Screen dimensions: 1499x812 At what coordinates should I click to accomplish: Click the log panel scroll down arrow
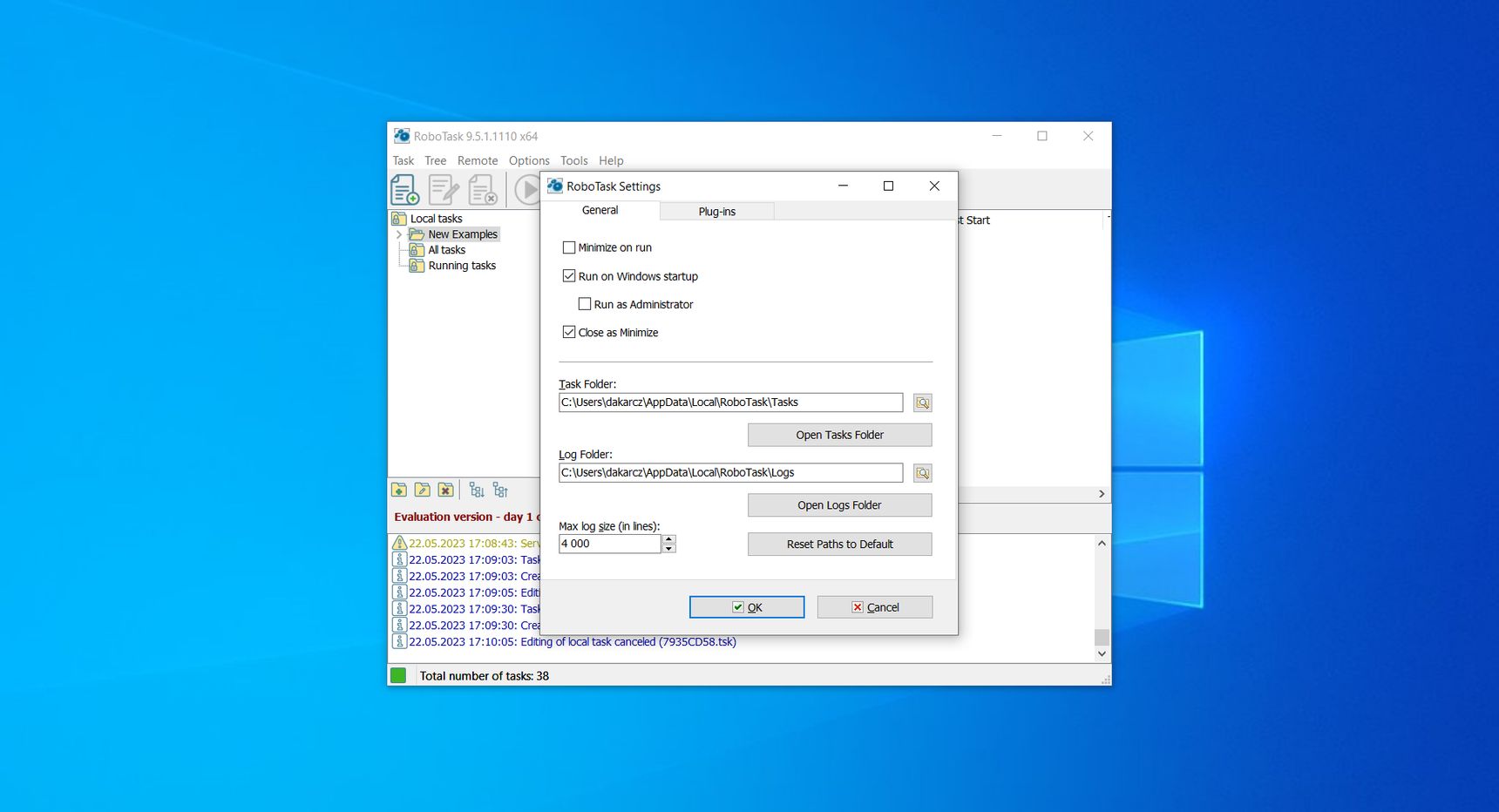click(1102, 653)
